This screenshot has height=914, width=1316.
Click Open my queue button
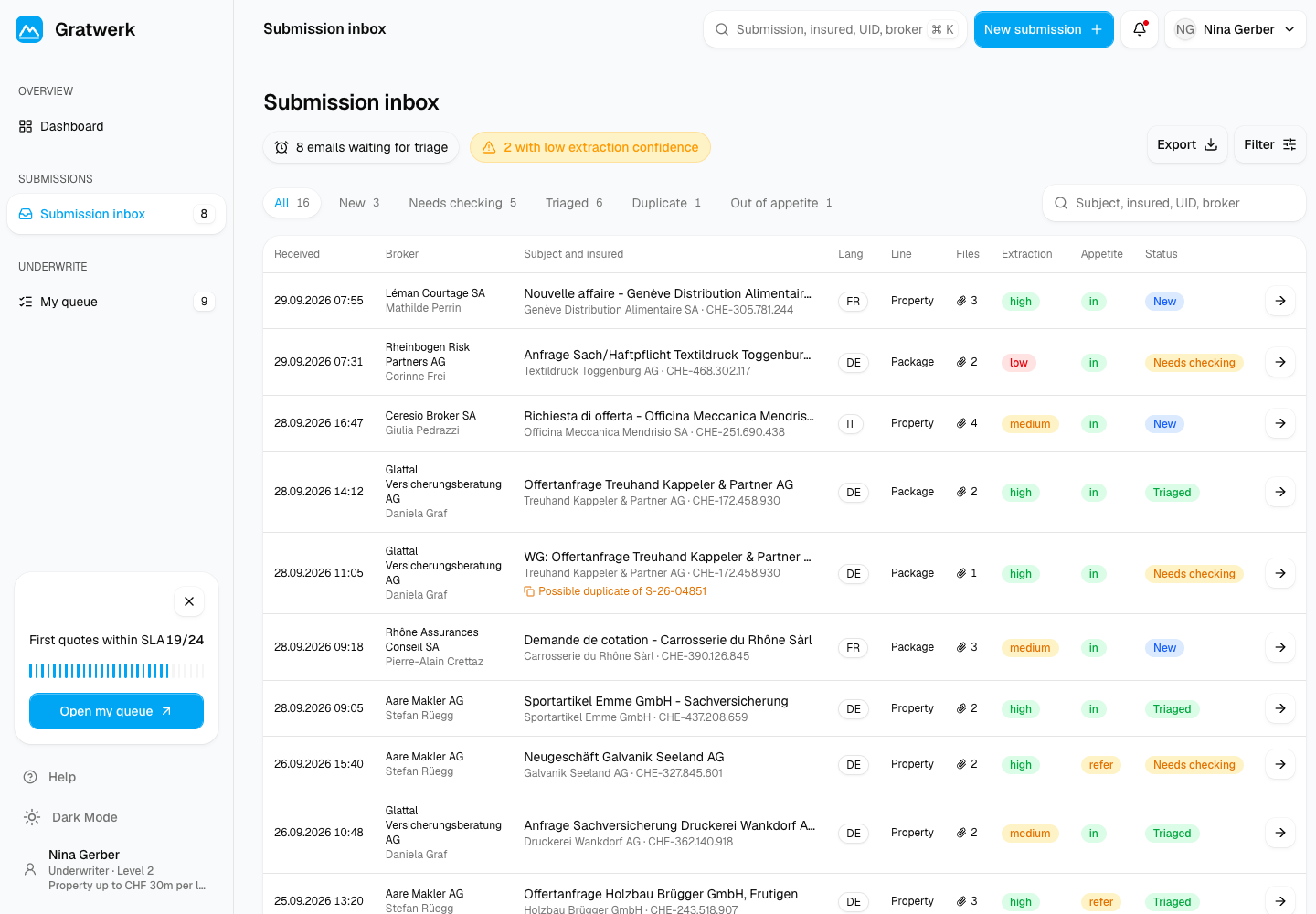[x=116, y=711]
